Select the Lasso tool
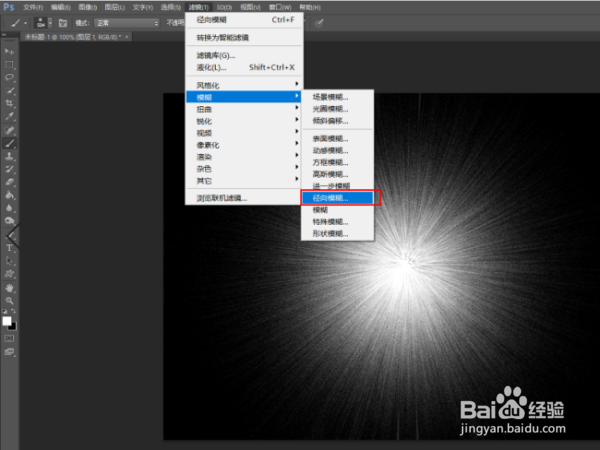 tap(9, 77)
